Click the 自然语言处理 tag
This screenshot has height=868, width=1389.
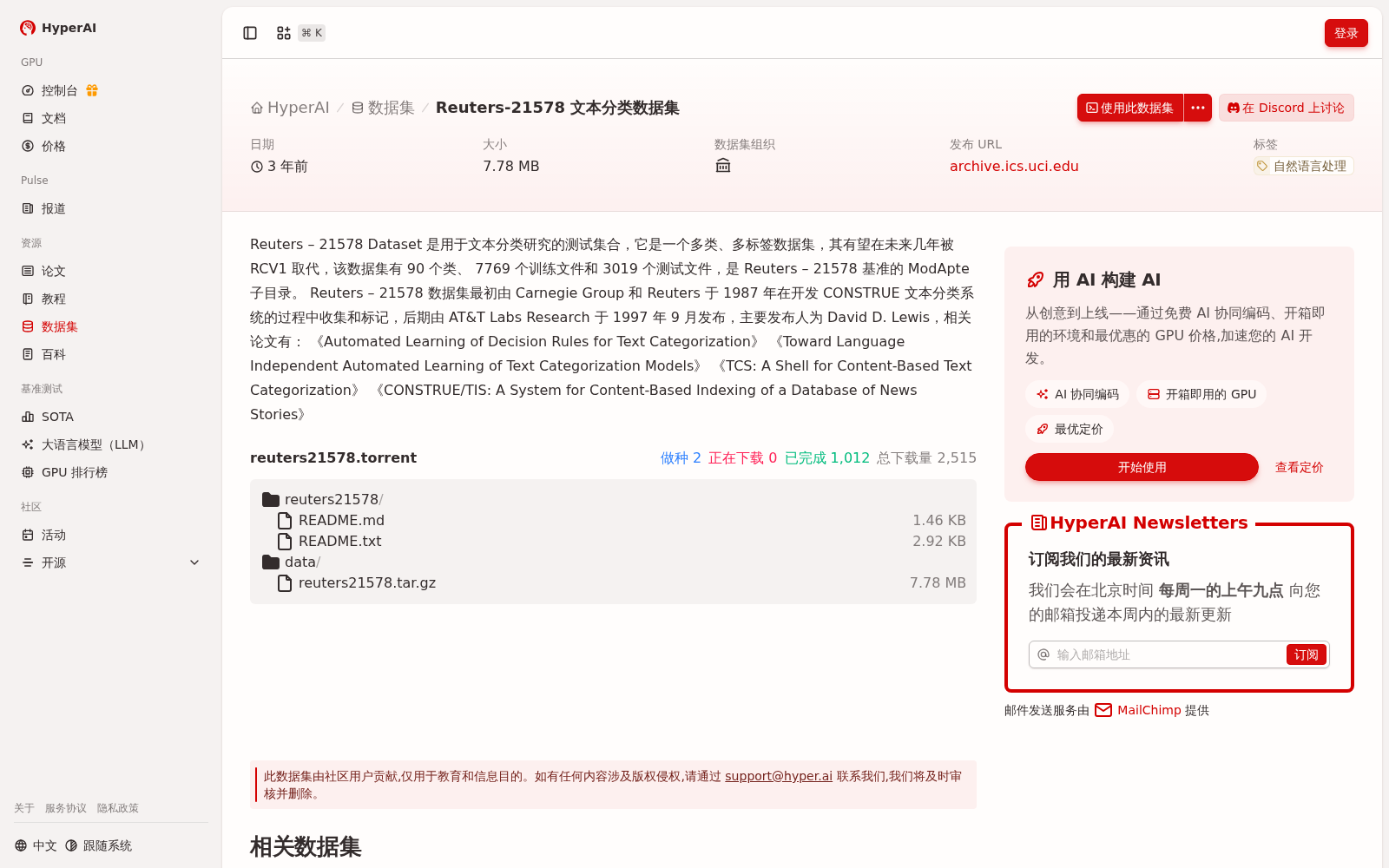coord(1303,166)
